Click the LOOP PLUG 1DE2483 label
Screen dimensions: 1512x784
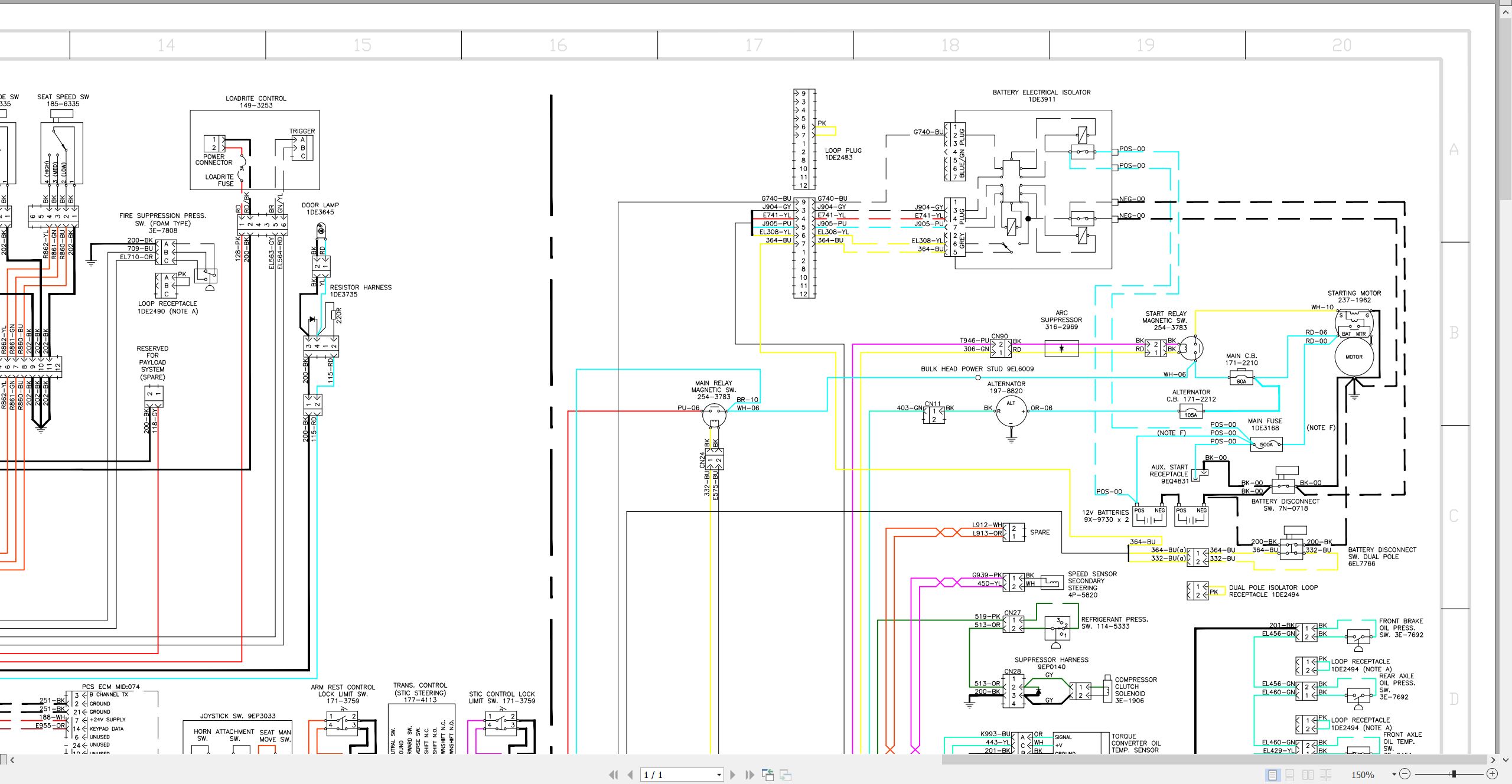(x=843, y=154)
